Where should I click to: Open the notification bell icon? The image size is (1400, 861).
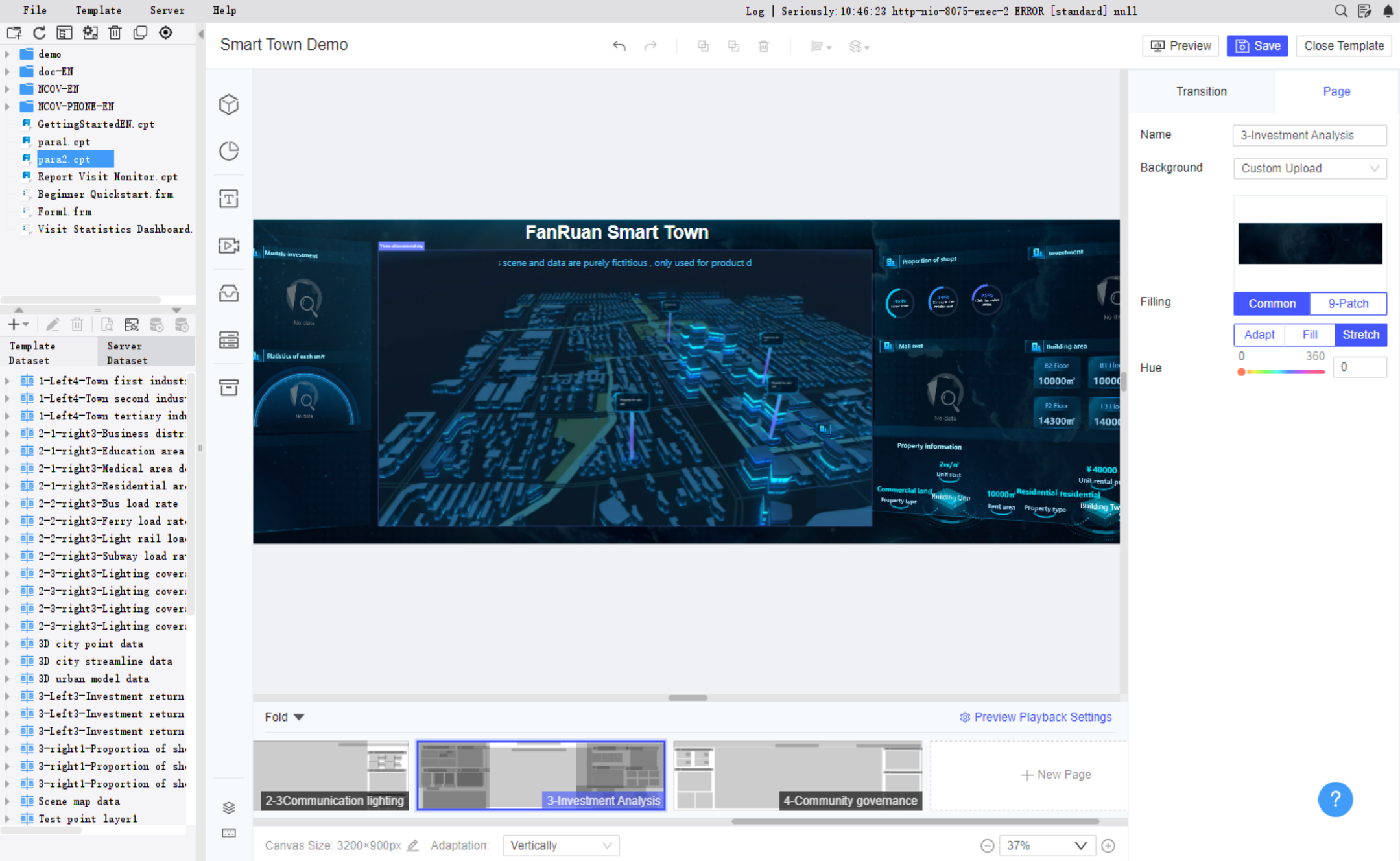[x=1388, y=10]
